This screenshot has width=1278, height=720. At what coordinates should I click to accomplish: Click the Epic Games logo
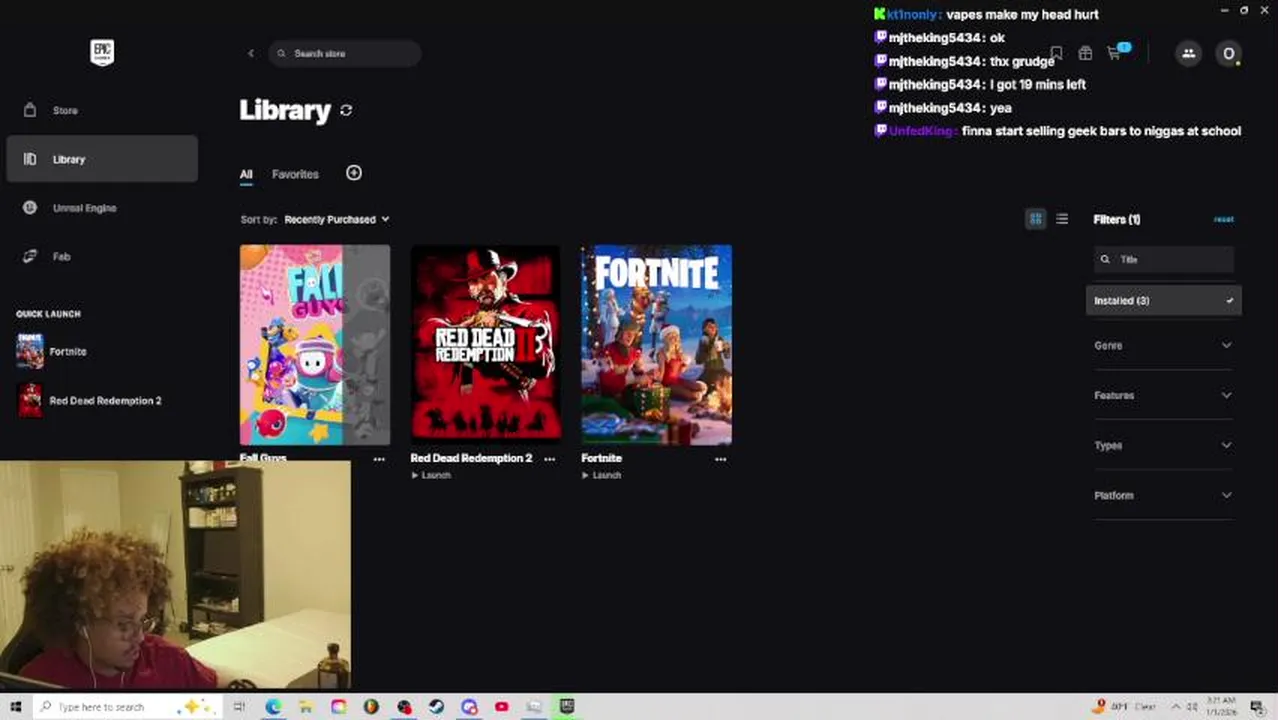(x=101, y=53)
